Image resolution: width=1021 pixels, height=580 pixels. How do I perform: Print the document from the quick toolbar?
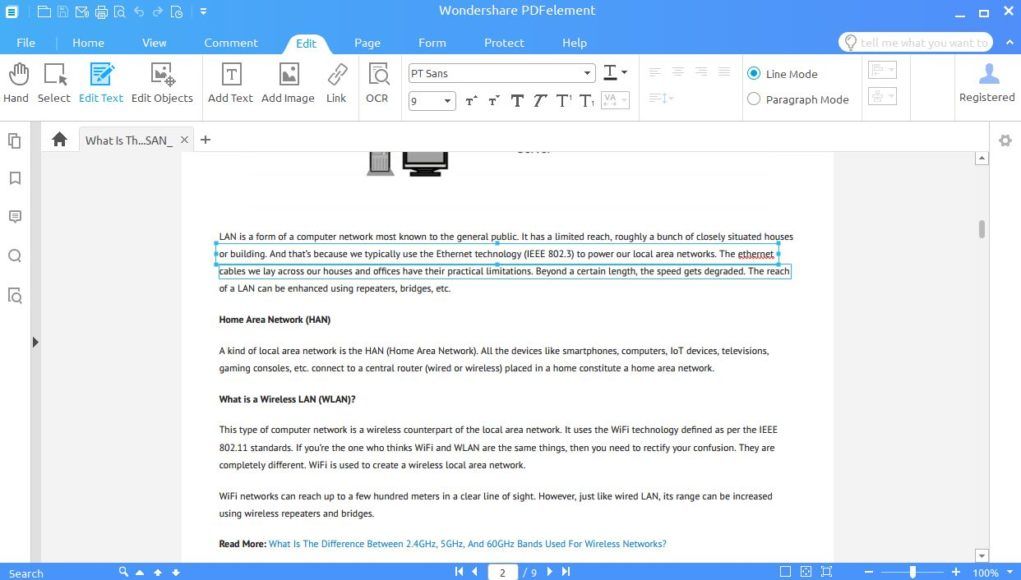[x=100, y=11]
